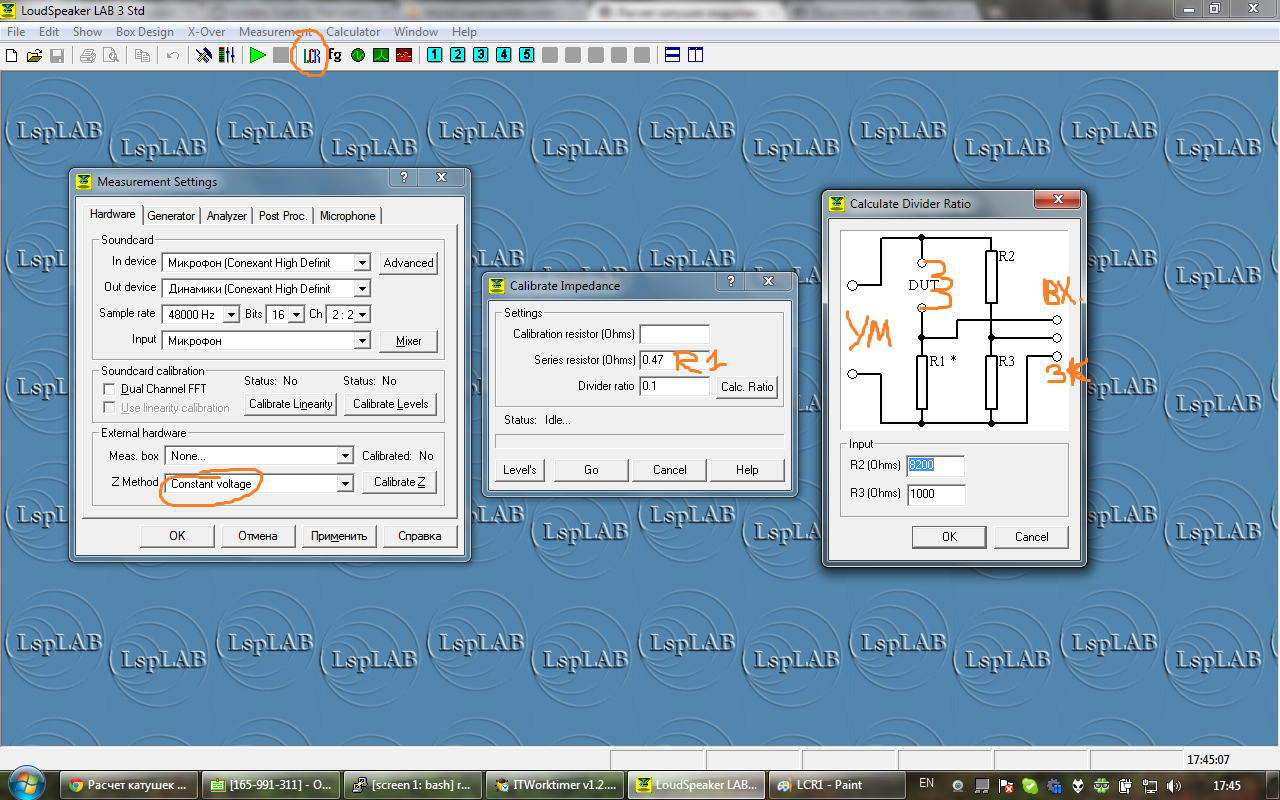Click the R3 (Ohms) input field
1280x800 pixels.
point(936,494)
